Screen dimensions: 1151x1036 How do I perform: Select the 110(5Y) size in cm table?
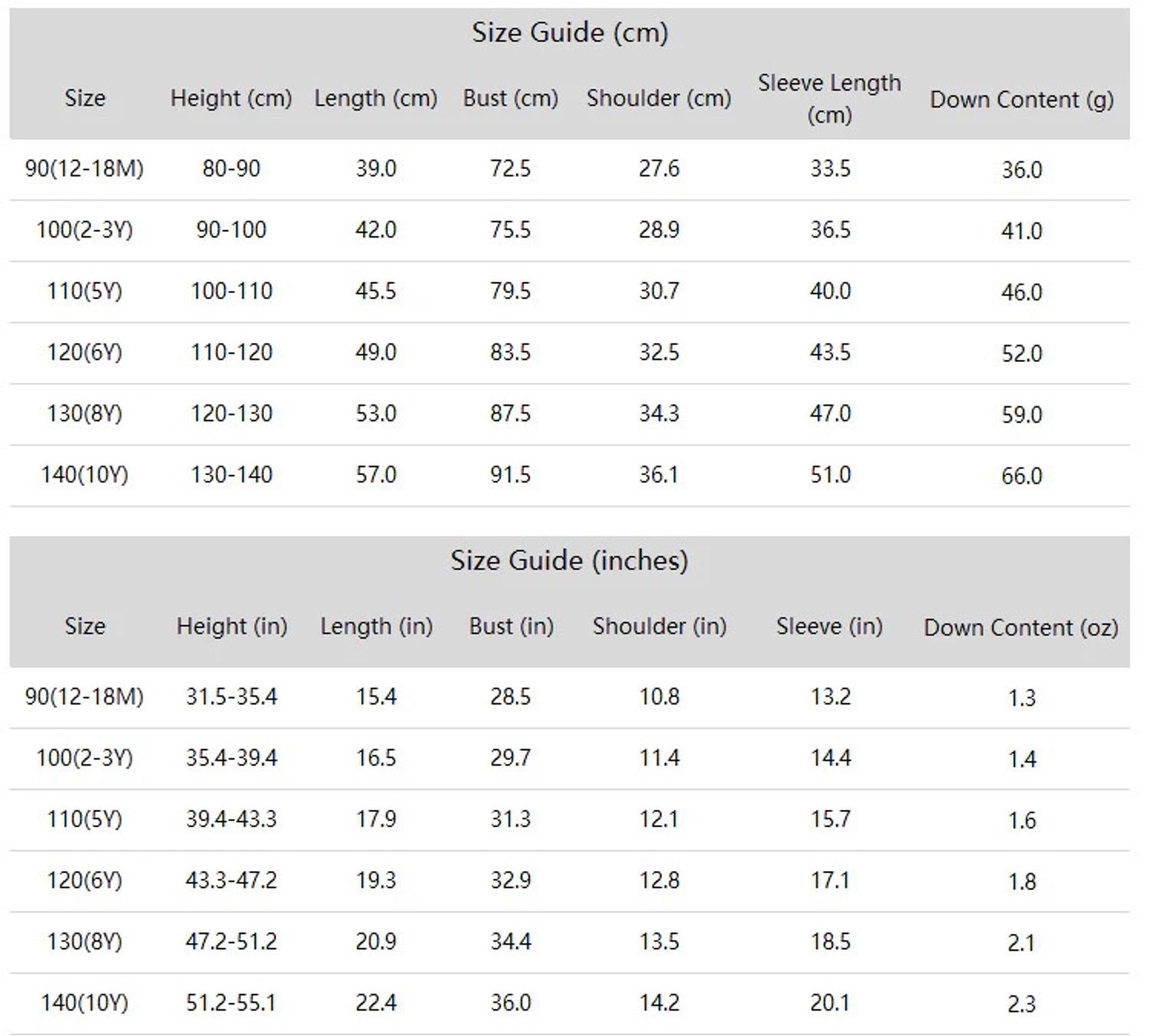click(84, 292)
